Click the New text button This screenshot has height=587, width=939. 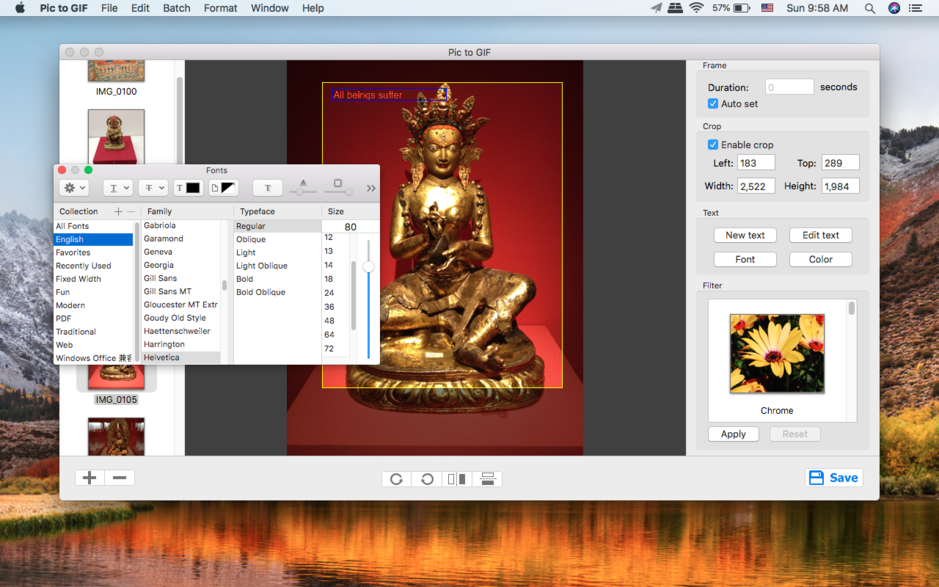tap(744, 235)
